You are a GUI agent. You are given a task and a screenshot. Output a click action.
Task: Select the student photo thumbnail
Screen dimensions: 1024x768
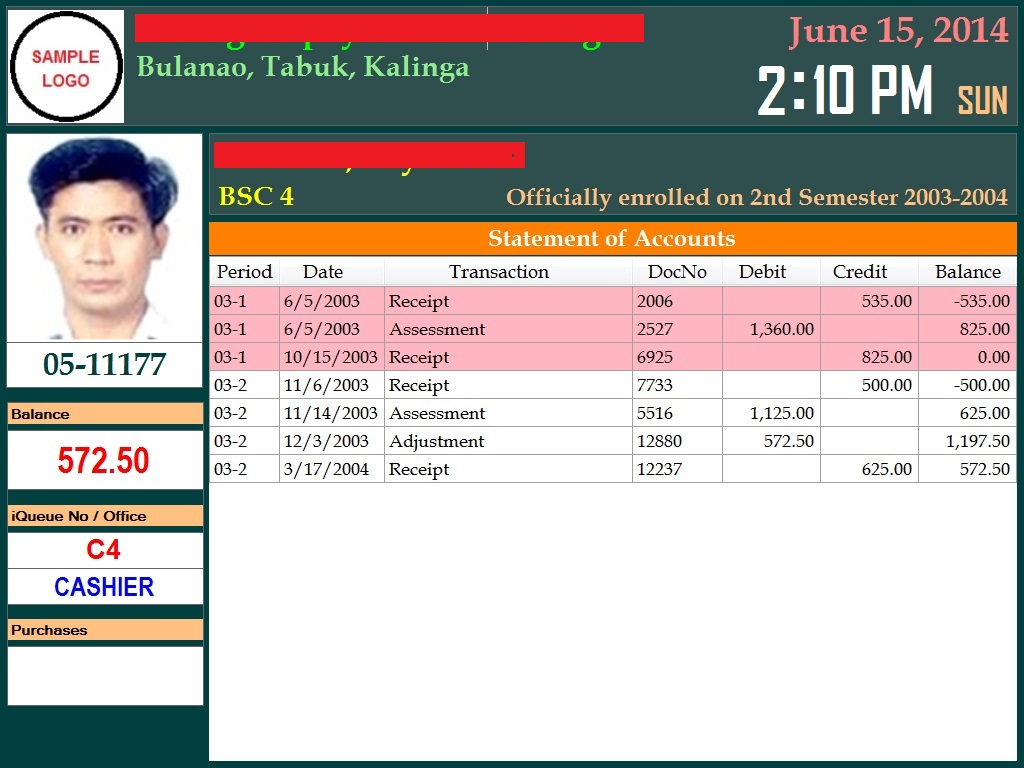coord(105,237)
